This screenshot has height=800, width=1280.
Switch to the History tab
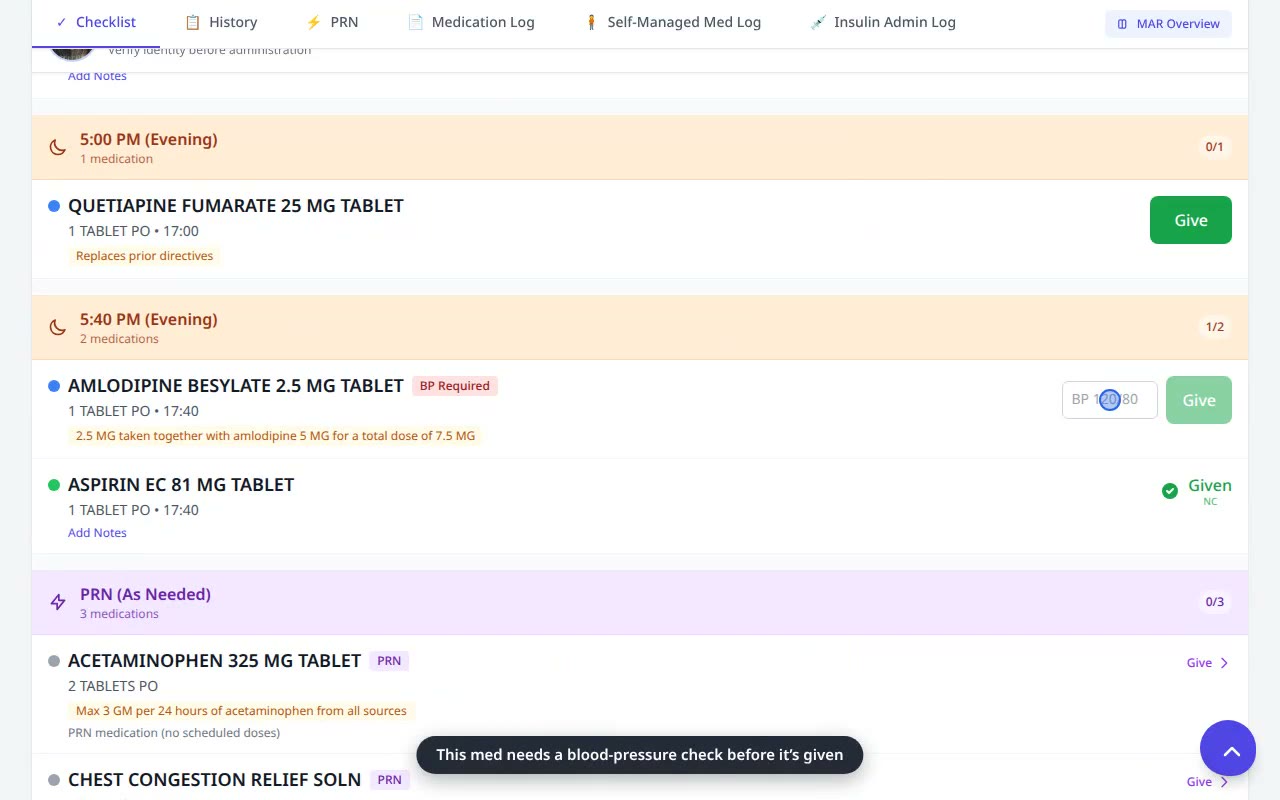[x=221, y=22]
